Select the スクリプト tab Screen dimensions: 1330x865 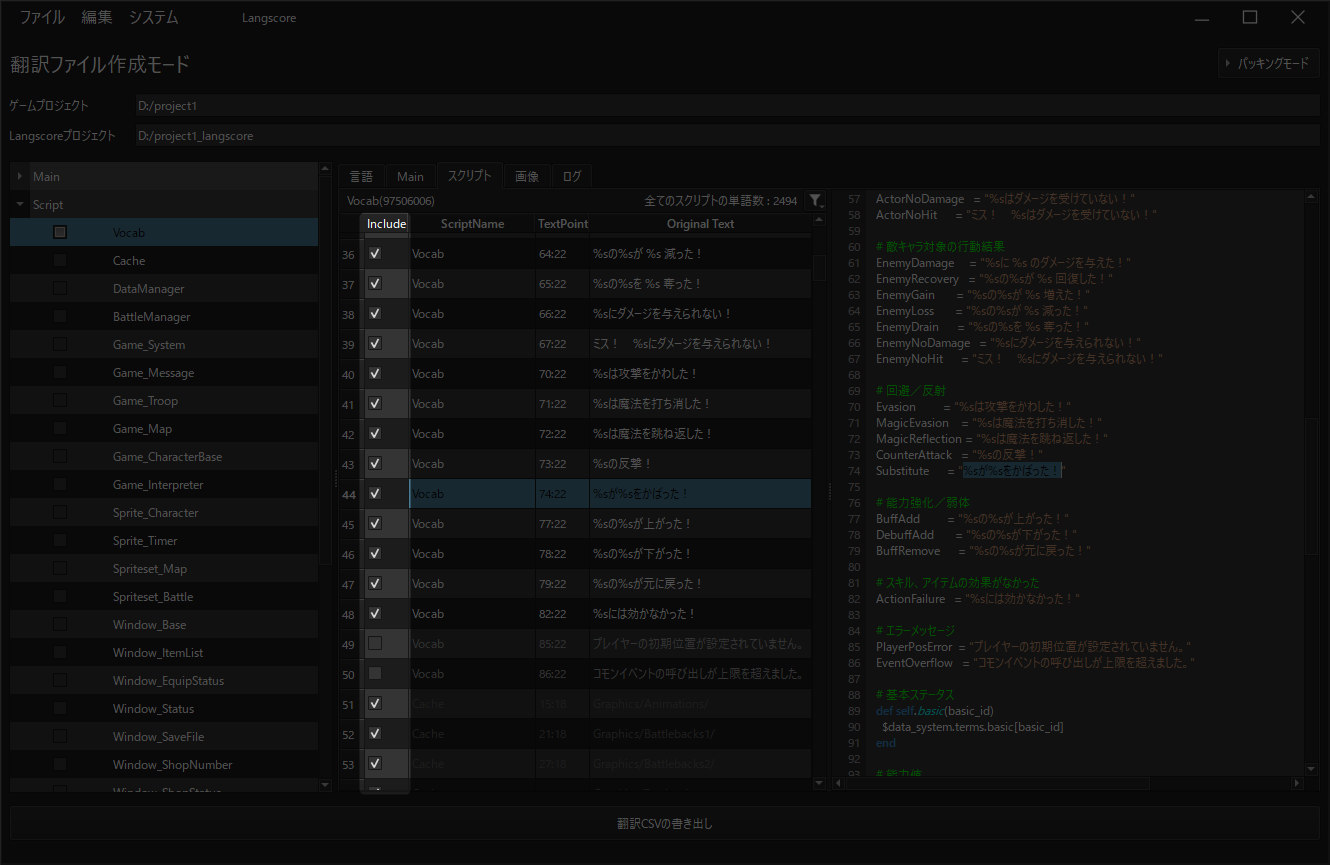[469, 176]
